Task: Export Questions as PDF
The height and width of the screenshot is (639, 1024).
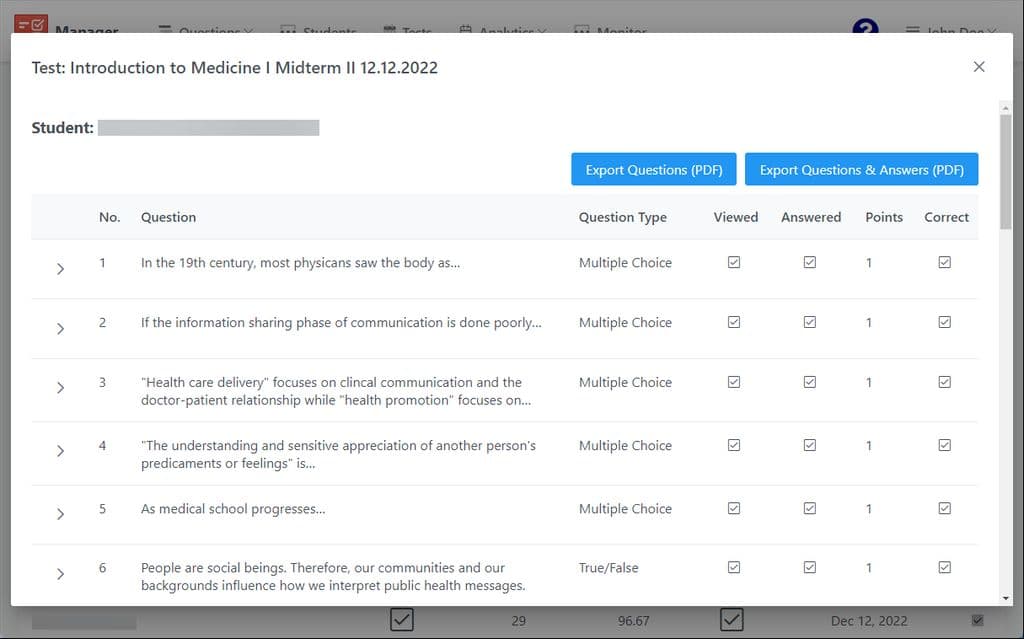Action: coord(654,169)
